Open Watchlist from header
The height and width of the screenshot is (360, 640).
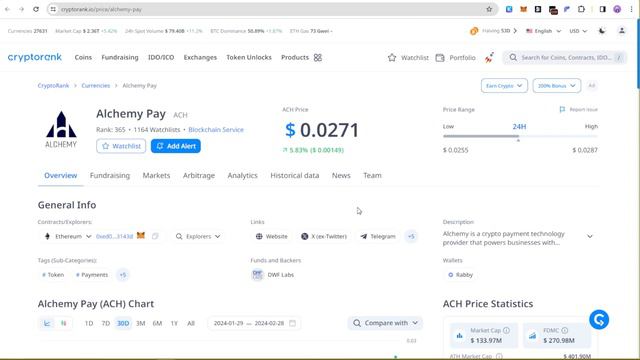[408, 58]
